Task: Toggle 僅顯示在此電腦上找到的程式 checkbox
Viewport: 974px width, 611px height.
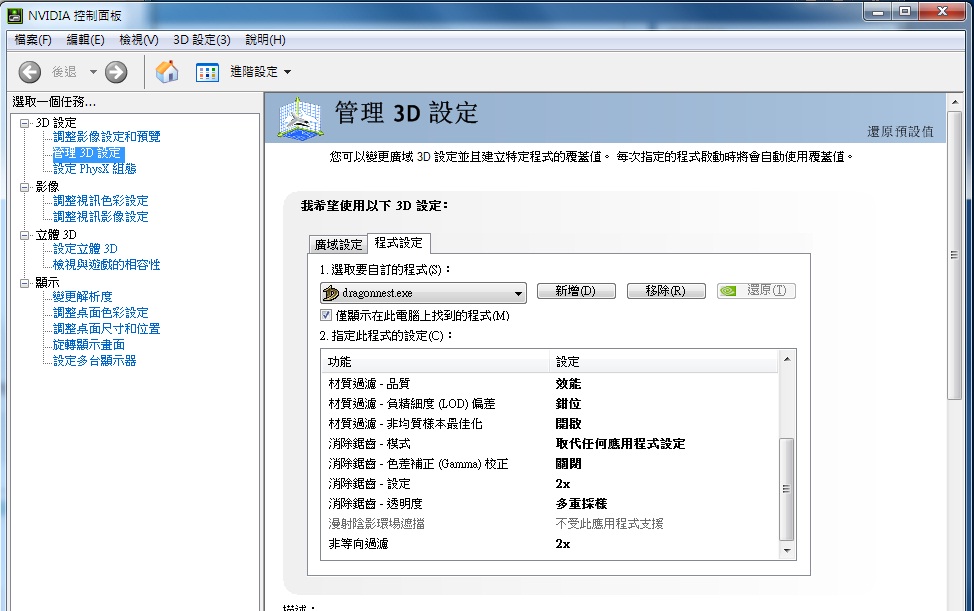Action: 326,316
